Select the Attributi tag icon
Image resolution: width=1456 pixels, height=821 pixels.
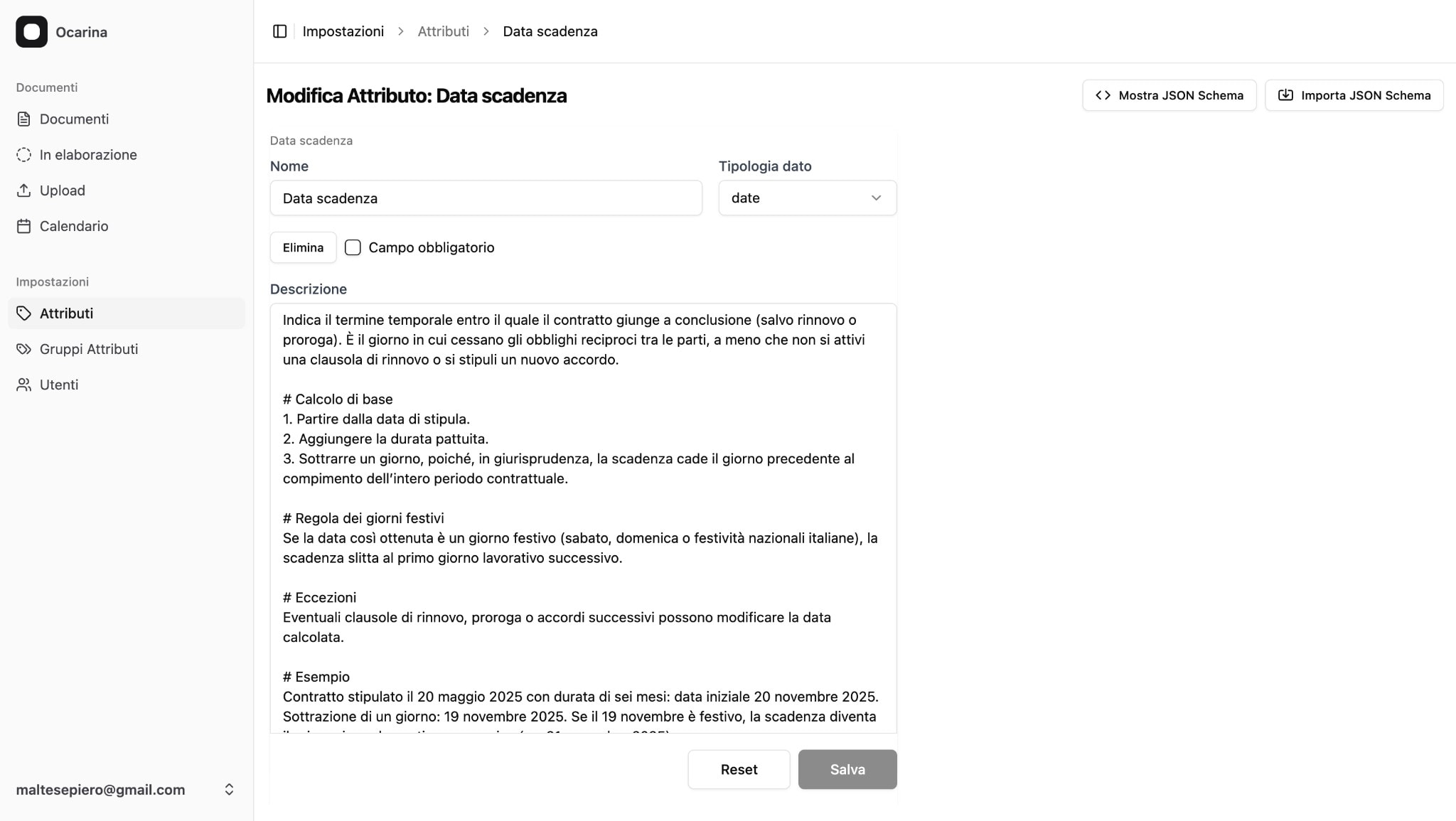pos(23,313)
